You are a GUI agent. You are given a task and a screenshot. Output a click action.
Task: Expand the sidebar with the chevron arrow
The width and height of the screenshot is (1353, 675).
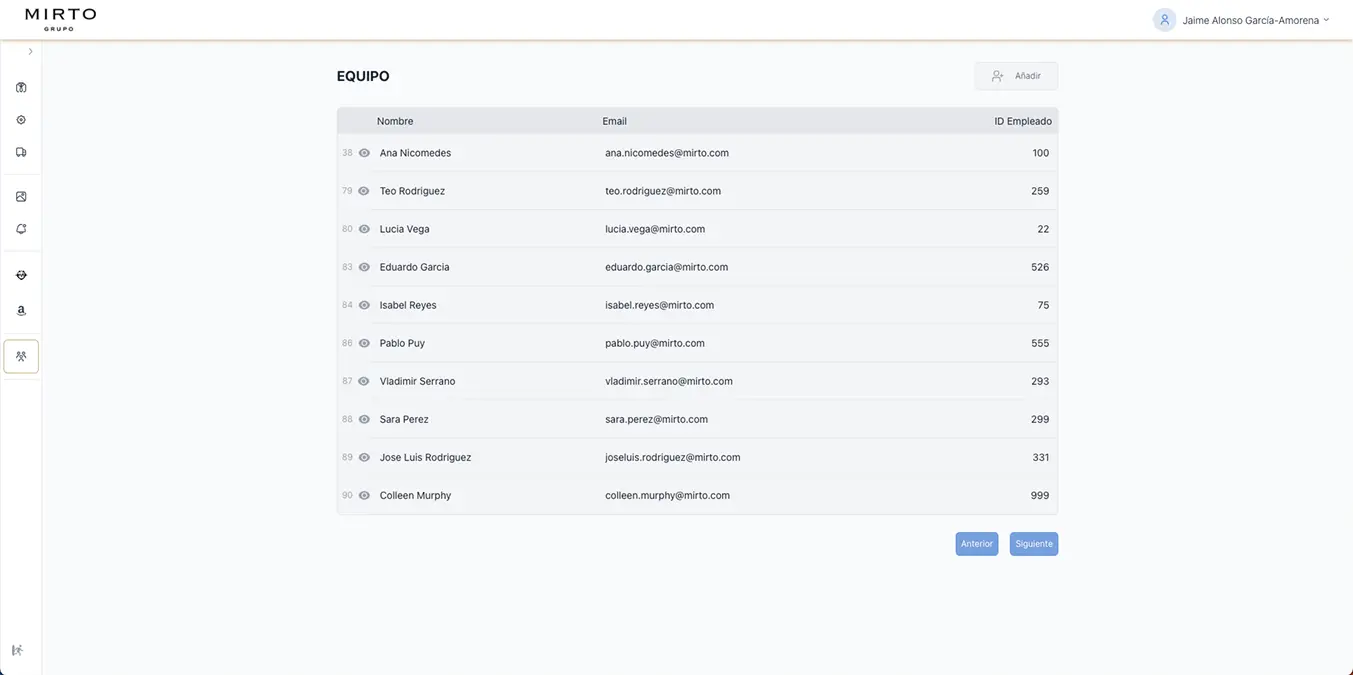pos(30,51)
